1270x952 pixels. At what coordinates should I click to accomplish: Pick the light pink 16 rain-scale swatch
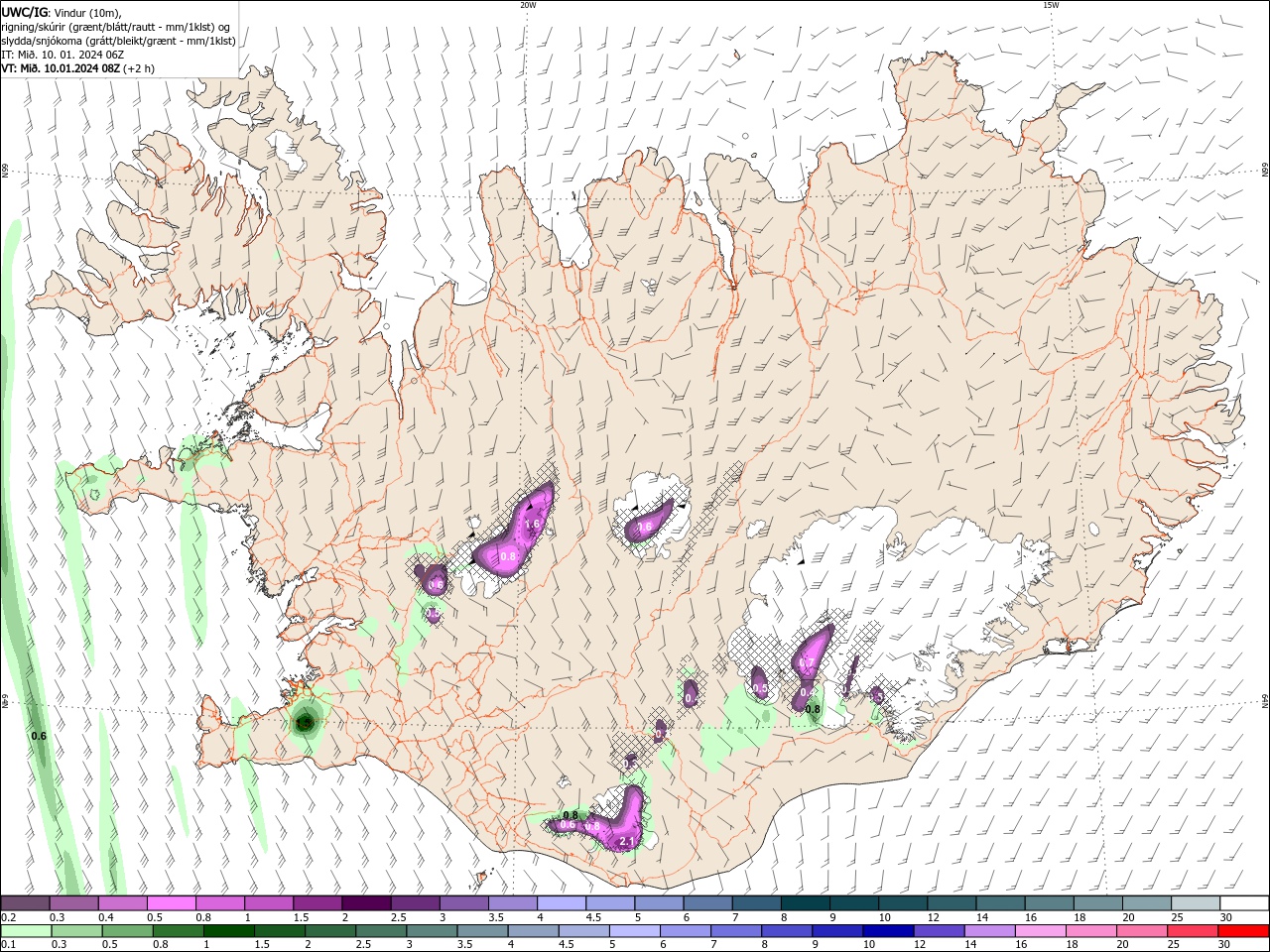pyautogui.click(x=1041, y=931)
